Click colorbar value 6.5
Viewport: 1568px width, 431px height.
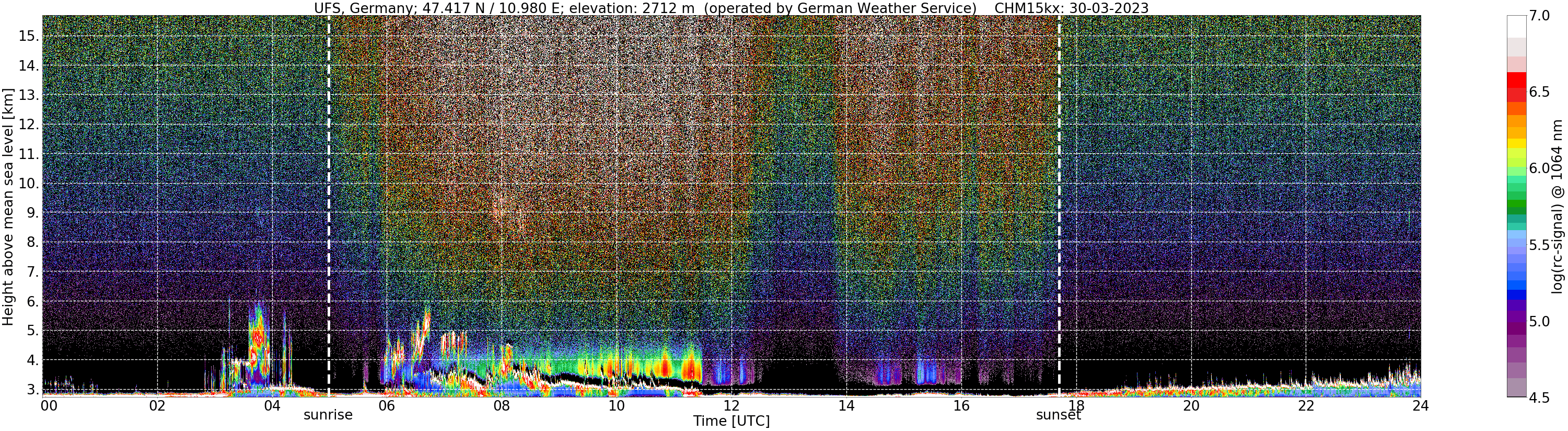click(x=1539, y=93)
